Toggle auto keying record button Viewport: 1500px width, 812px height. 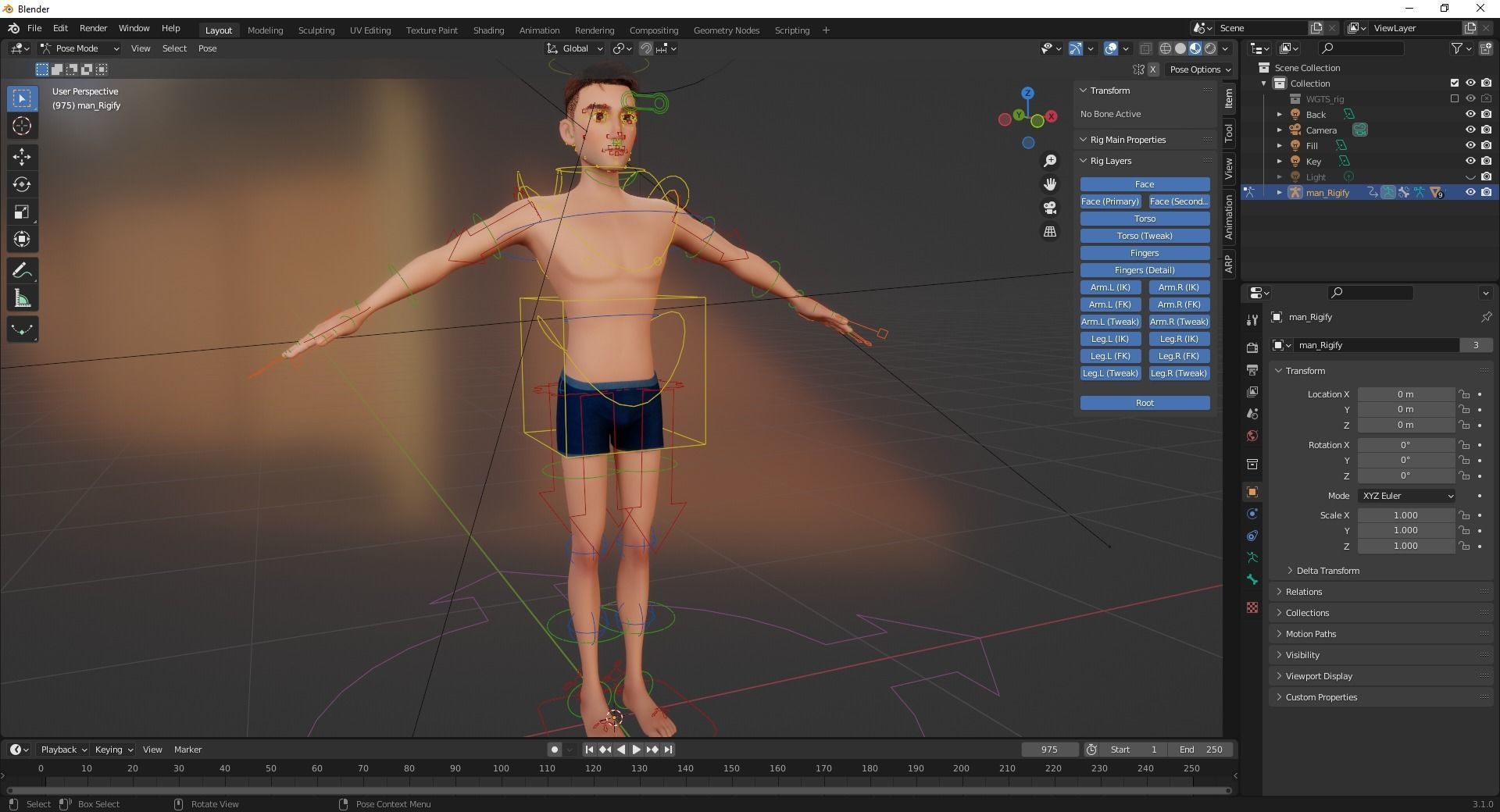555,750
